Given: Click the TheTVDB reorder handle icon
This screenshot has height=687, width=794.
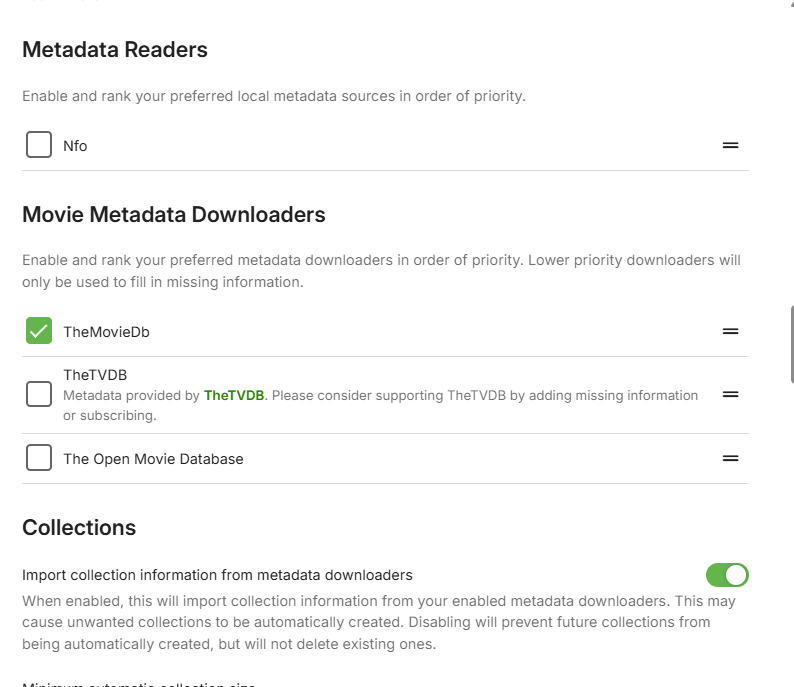Looking at the screenshot, I should pyautogui.click(x=730, y=395).
